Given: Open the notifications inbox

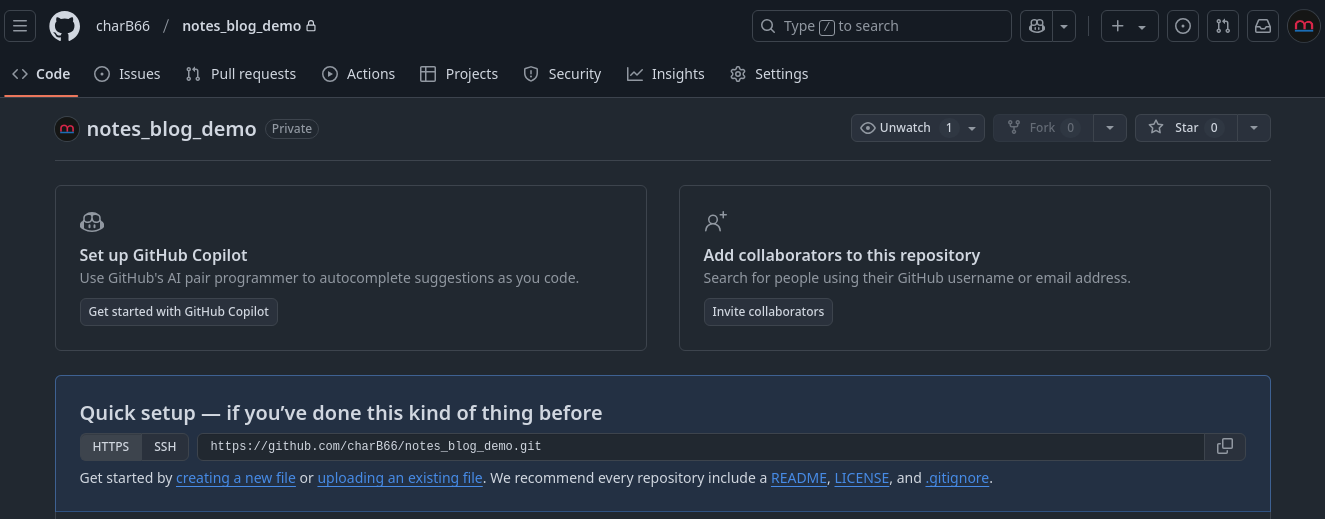Looking at the screenshot, I should coord(1263,26).
